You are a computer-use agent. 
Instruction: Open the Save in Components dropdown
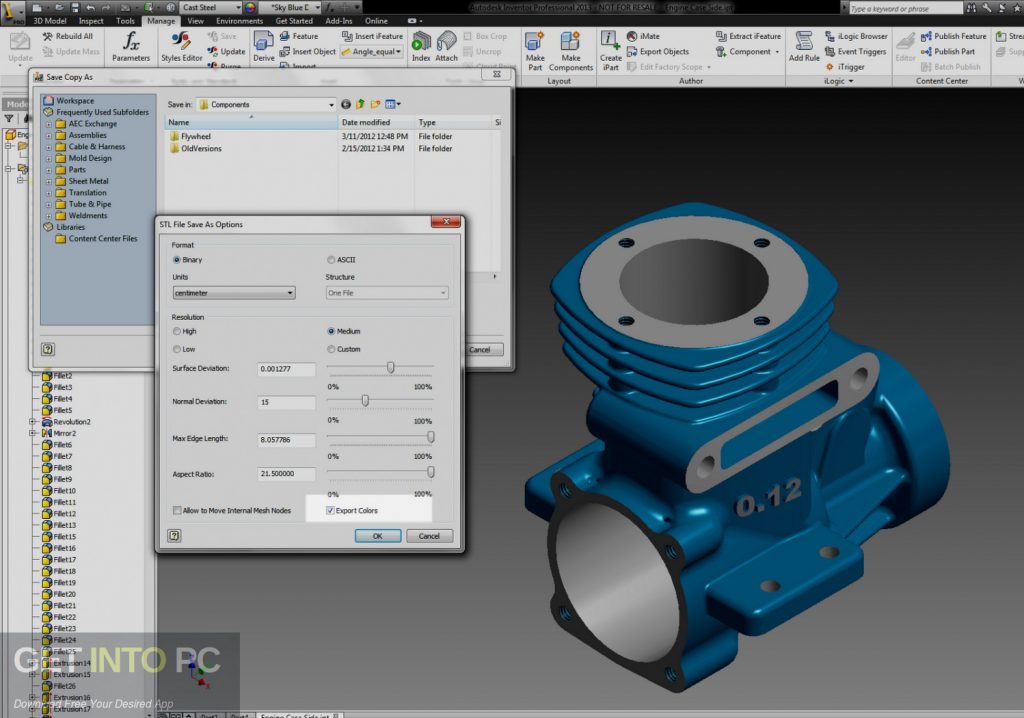tap(266, 105)
